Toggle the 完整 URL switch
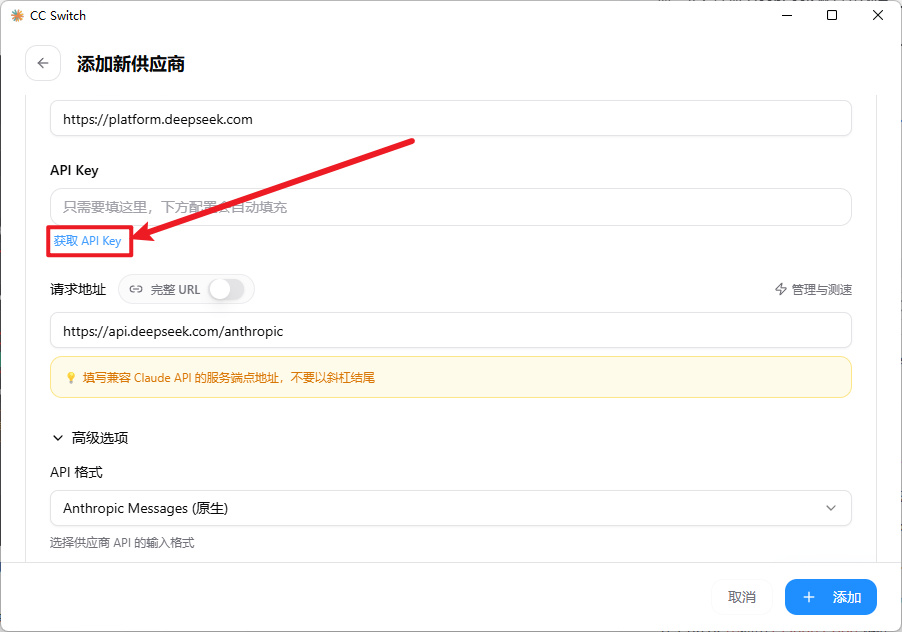This screenshot has width=902, height=632. (x=226, y=289)
